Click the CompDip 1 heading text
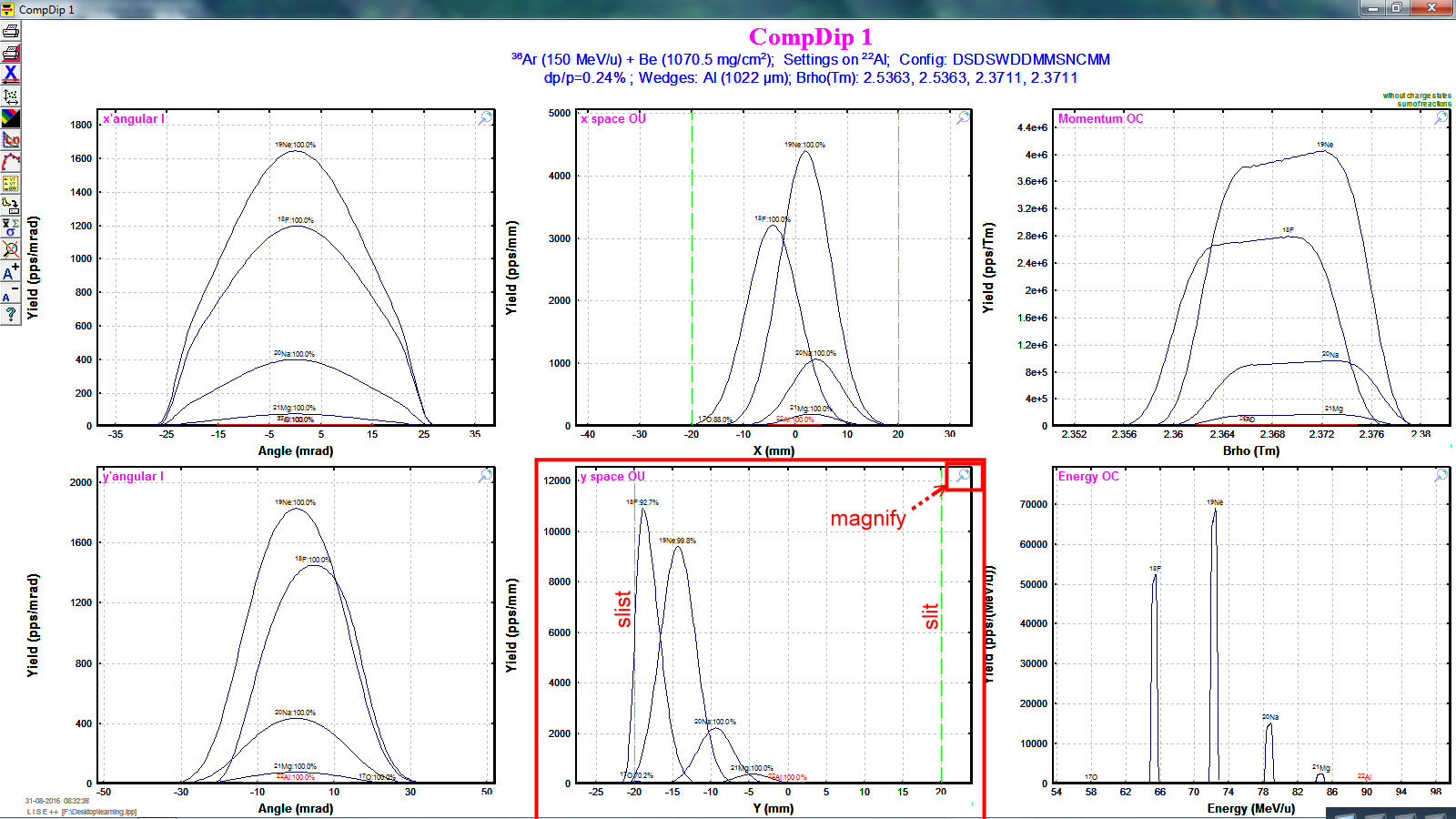This screenshot has width=1456, height=819. [810, 37]
